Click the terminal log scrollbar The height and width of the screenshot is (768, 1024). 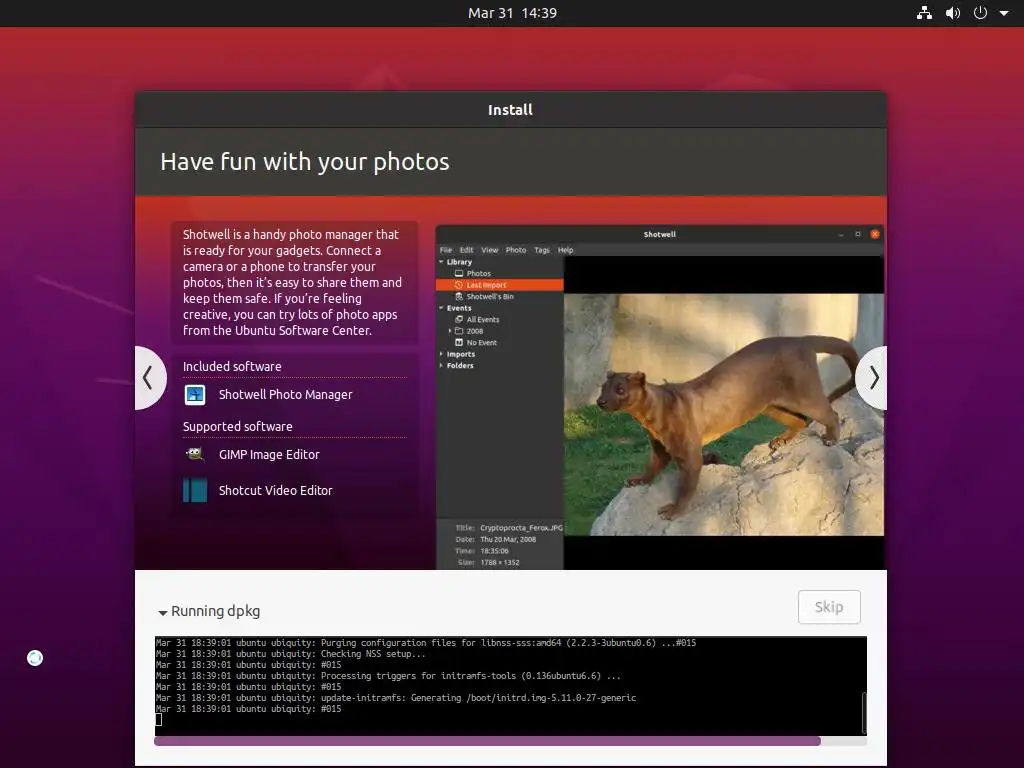[864, 713]
